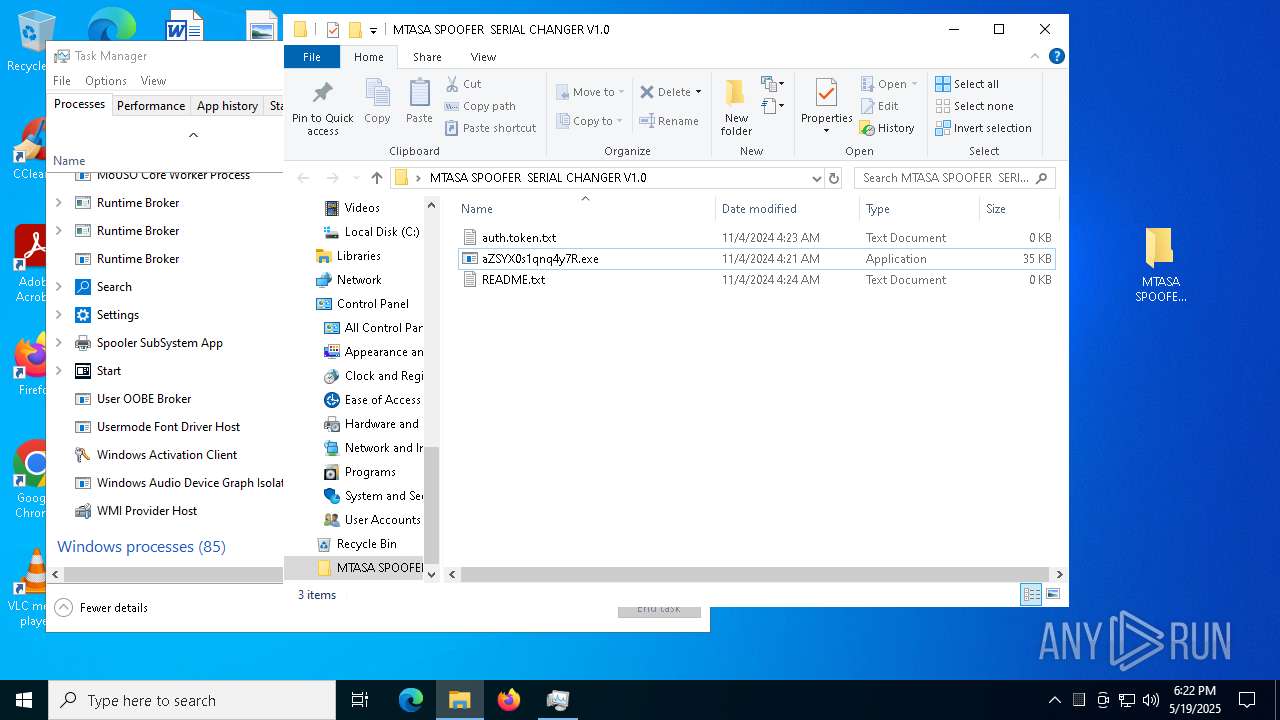Click the Help question mark icon

tap(1056, 57)
